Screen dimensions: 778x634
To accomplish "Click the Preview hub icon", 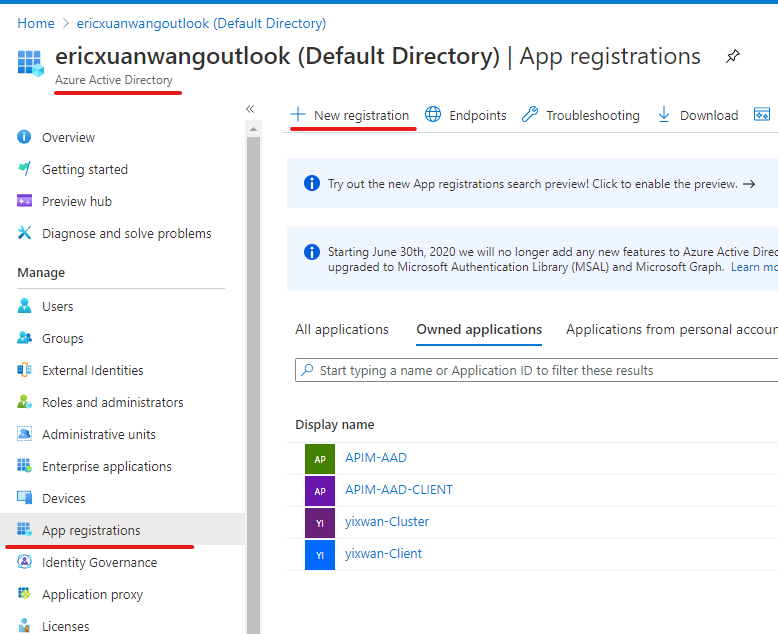I will coord(24,201).
